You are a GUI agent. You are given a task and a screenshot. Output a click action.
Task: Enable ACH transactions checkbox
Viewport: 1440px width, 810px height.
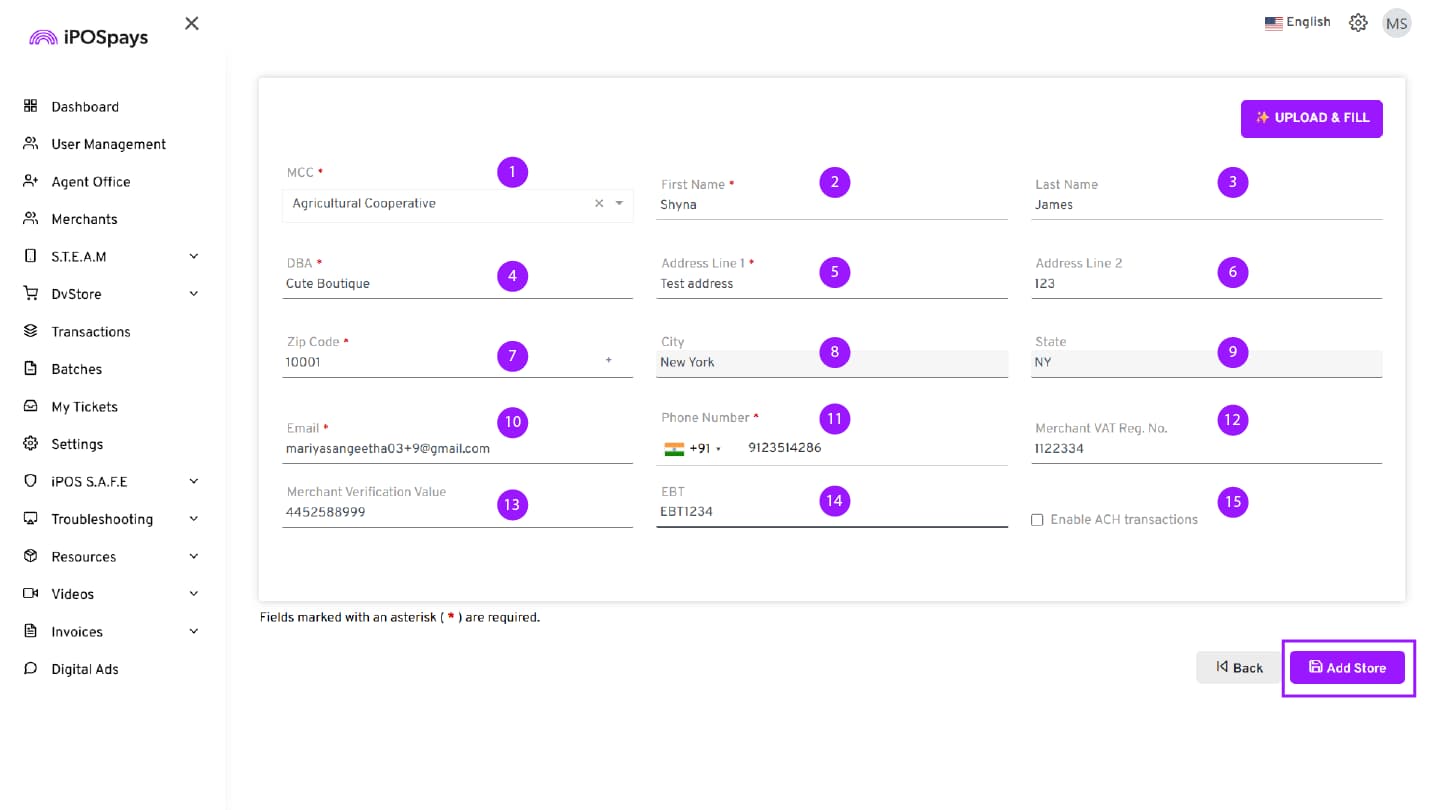tap(1037, 520)
